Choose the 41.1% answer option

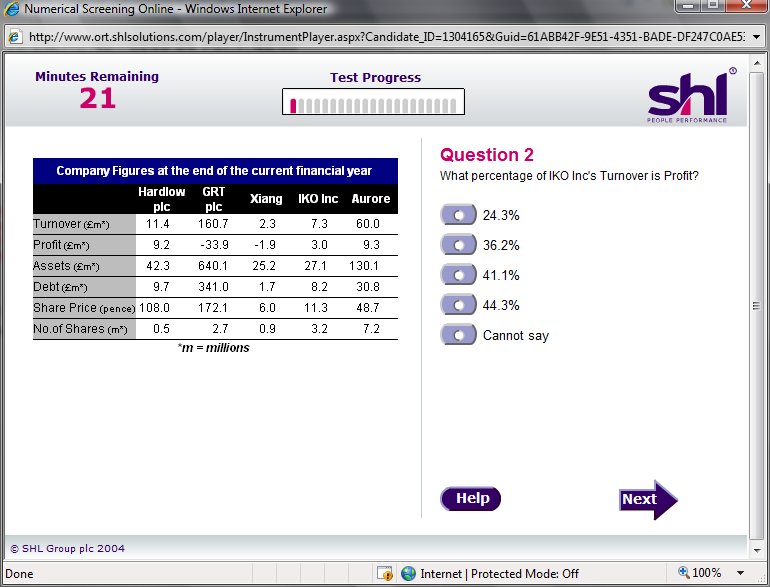(x=459, y=275)
